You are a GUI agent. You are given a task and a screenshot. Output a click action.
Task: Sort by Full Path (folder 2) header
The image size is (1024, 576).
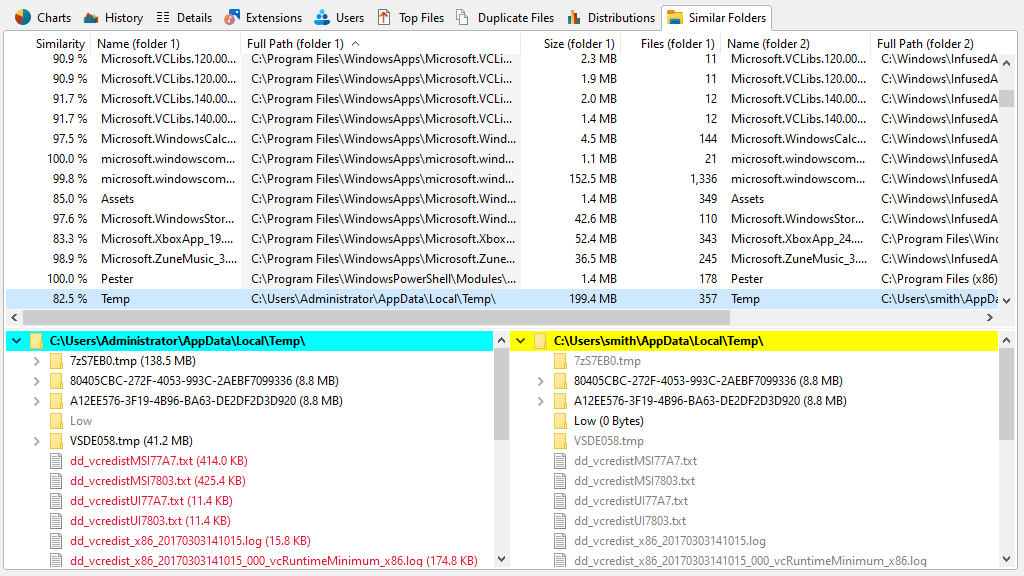[x=934, y=44]
